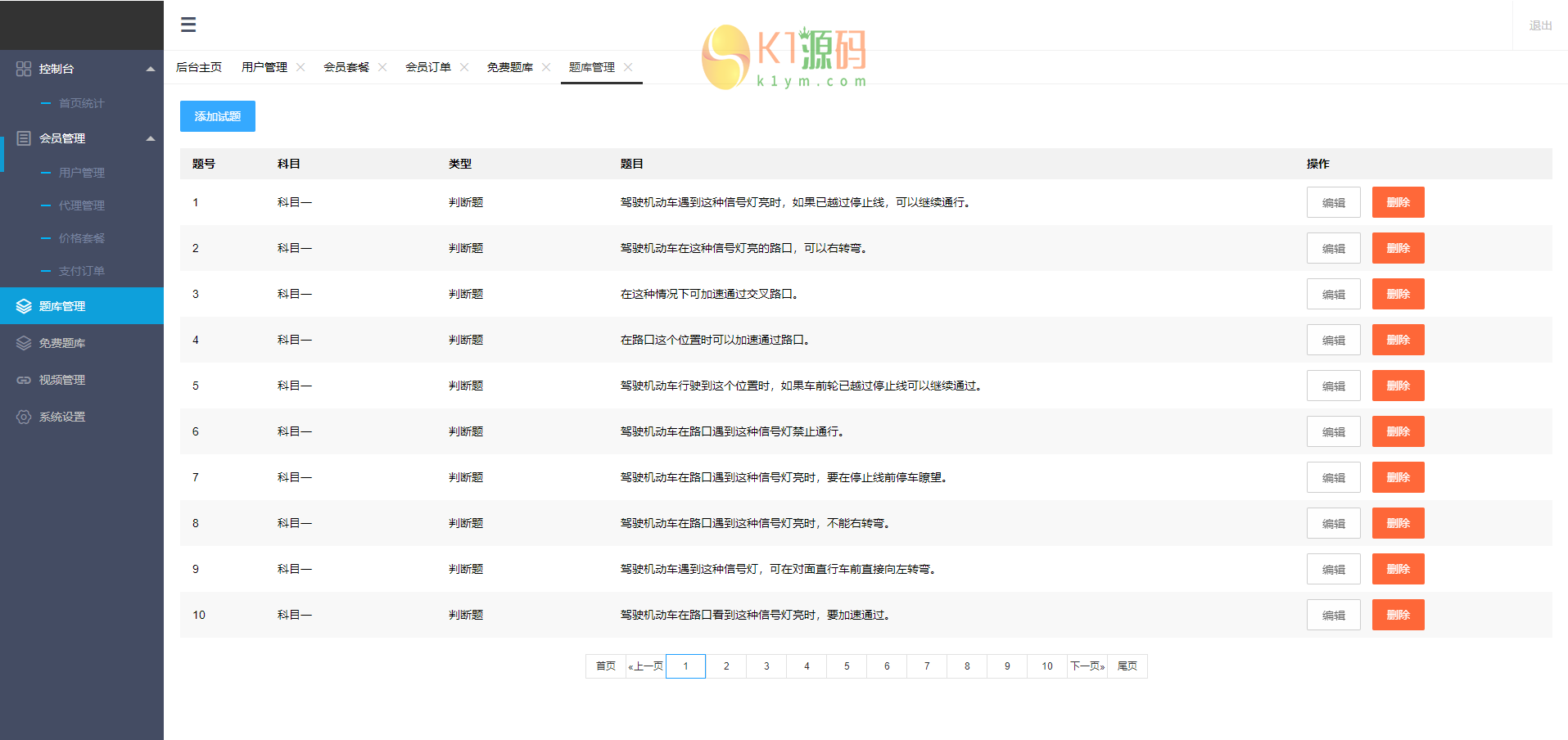Click the 科目 column header
This screenshot has width=1568, height=740.
pyautogui.click(x=289, y=164)
